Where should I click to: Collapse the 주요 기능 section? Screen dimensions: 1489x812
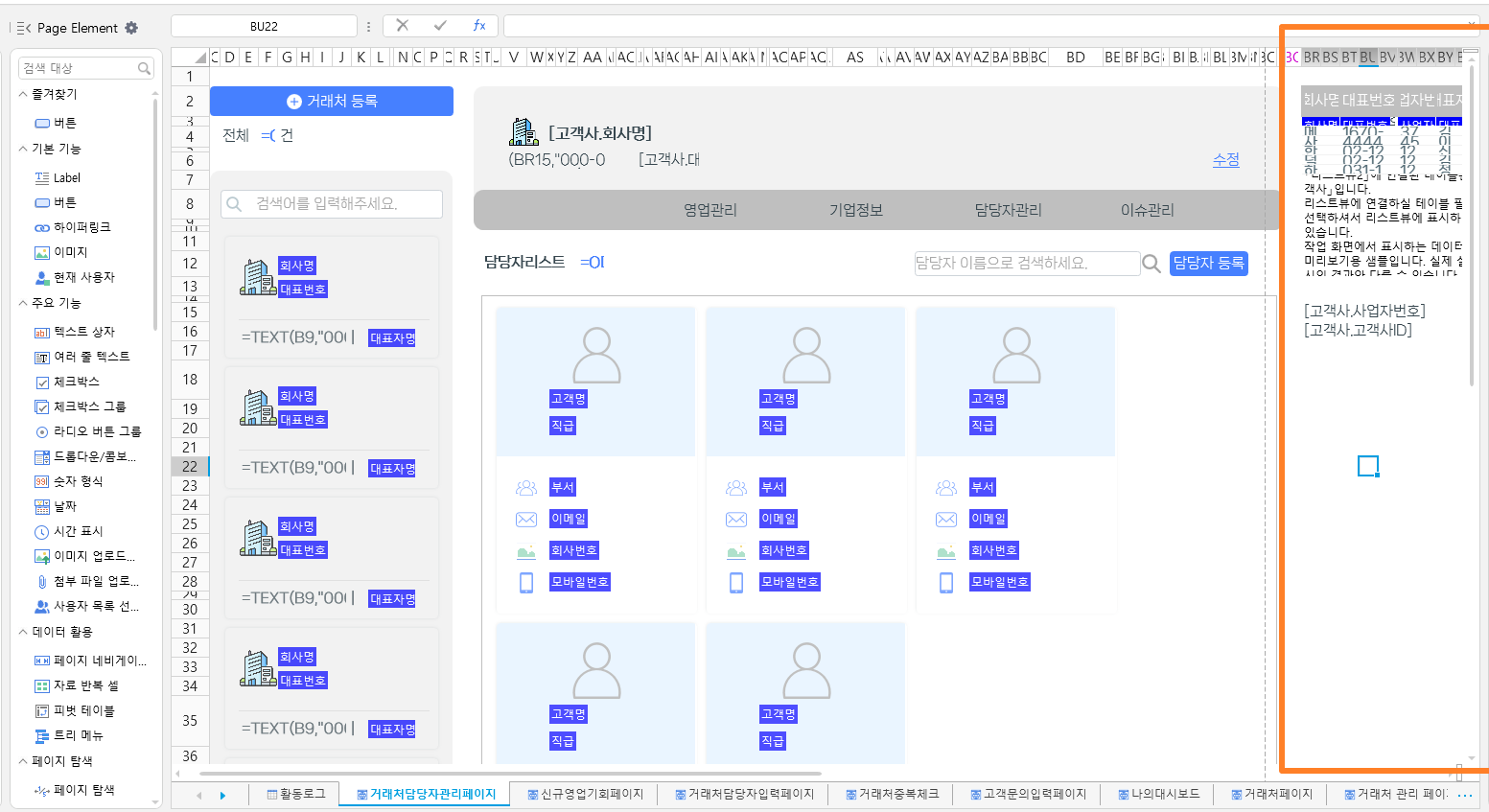pyautogui.click(x=23, y=302)
